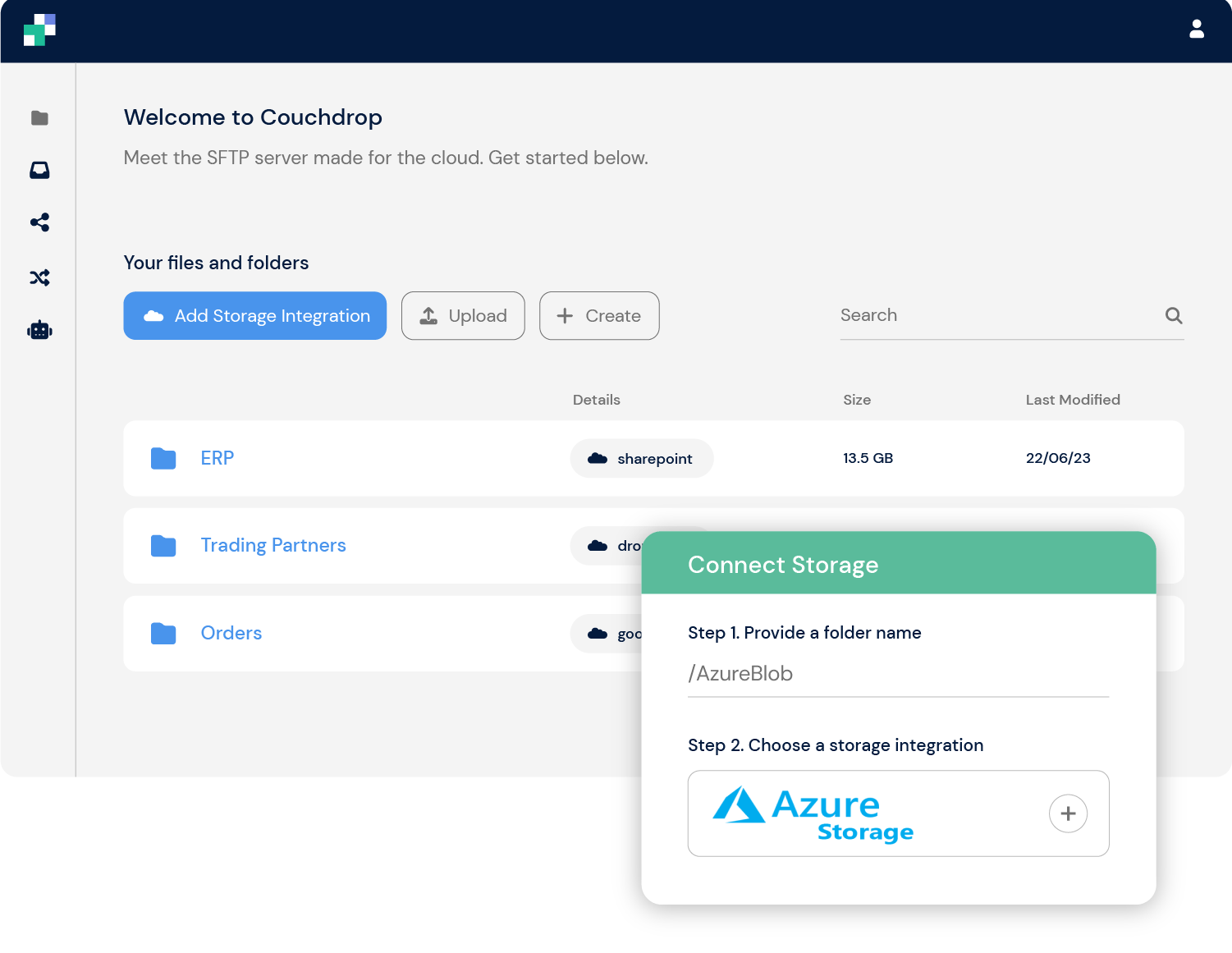Click the Create button
Image resolution: width=1232 pixels, height=953 pixels.
(599, 316)
